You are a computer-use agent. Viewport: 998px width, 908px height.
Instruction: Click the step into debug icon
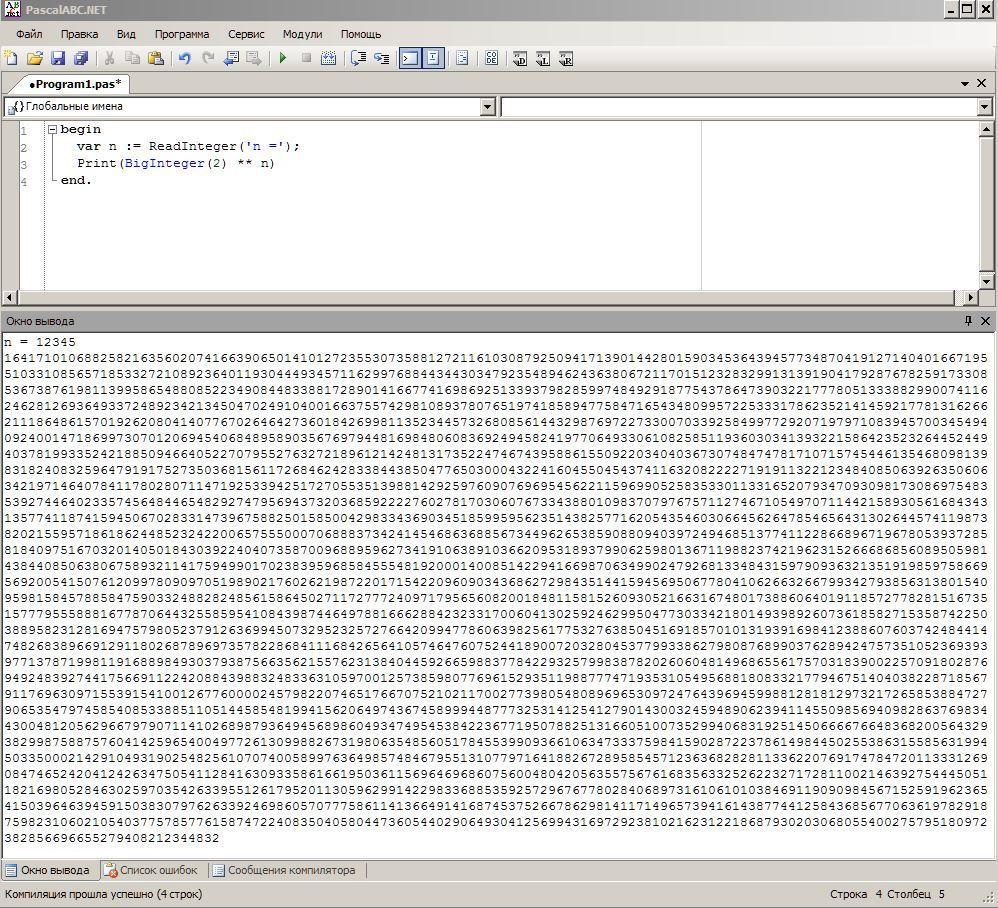(x=381, y=59)
